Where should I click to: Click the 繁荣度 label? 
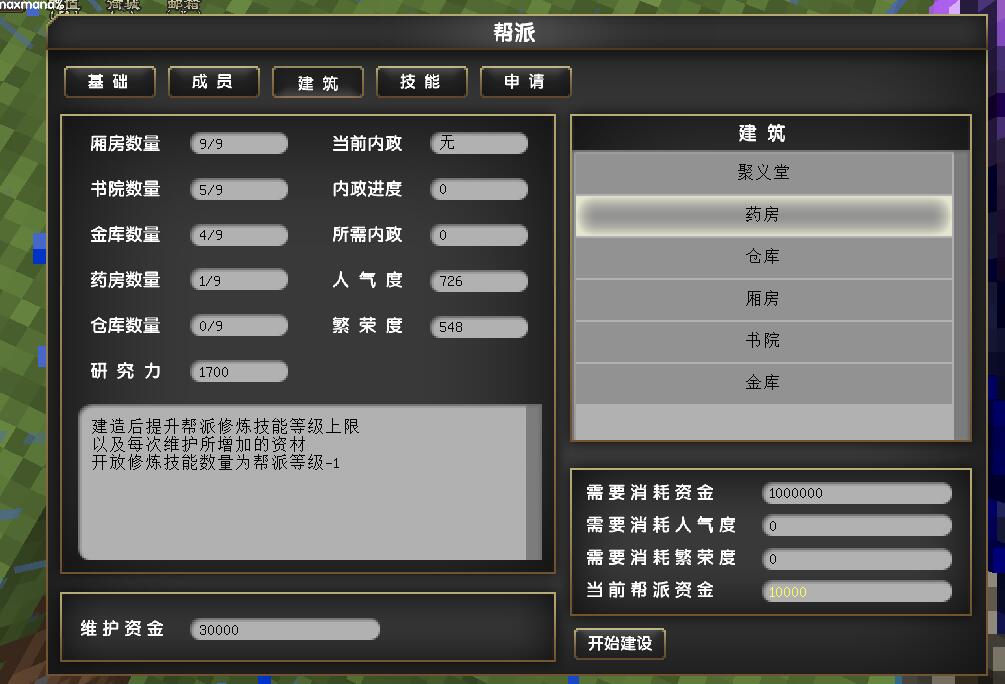point(367,326)
